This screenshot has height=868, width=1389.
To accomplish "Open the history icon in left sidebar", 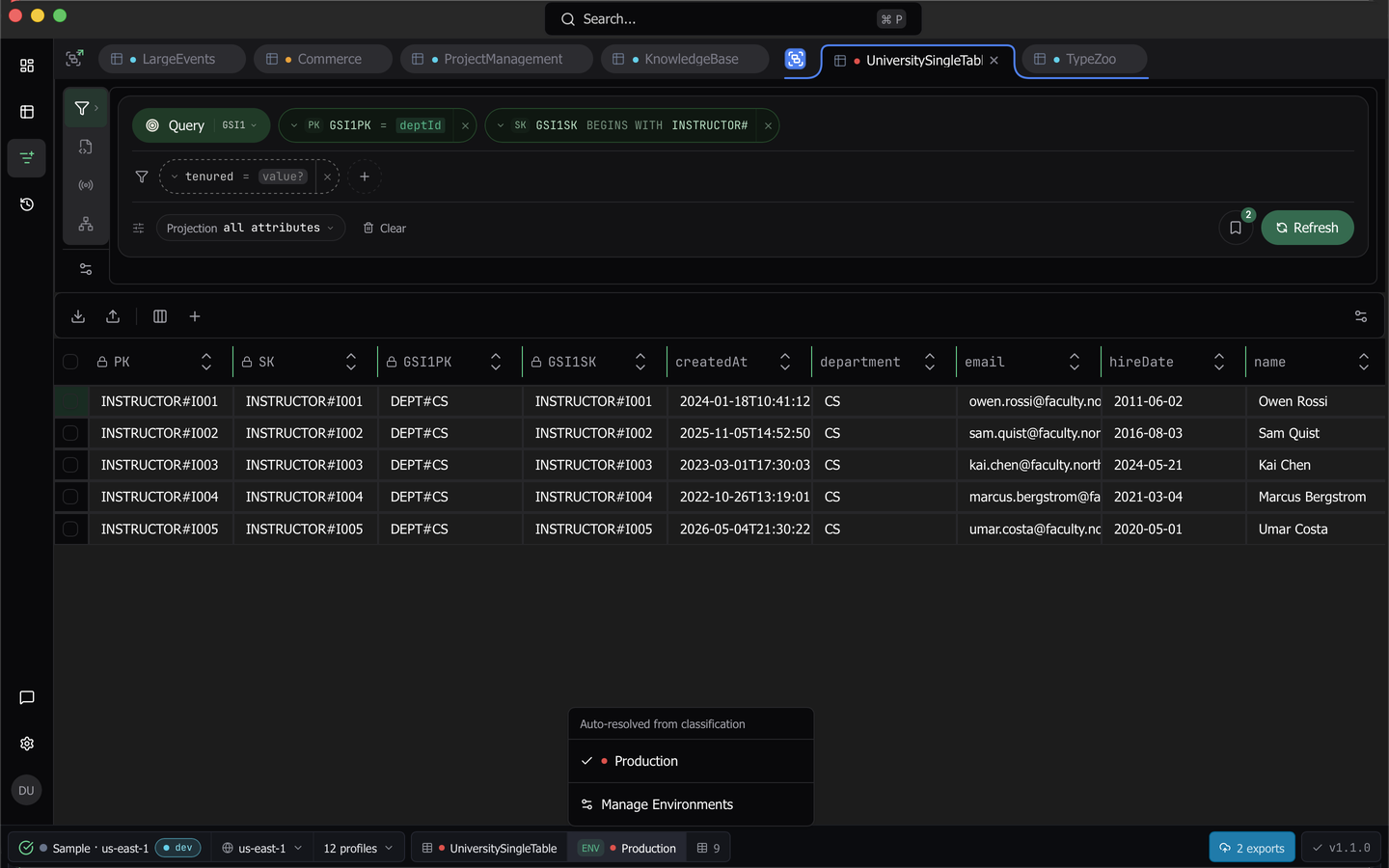I will [27, 204].
